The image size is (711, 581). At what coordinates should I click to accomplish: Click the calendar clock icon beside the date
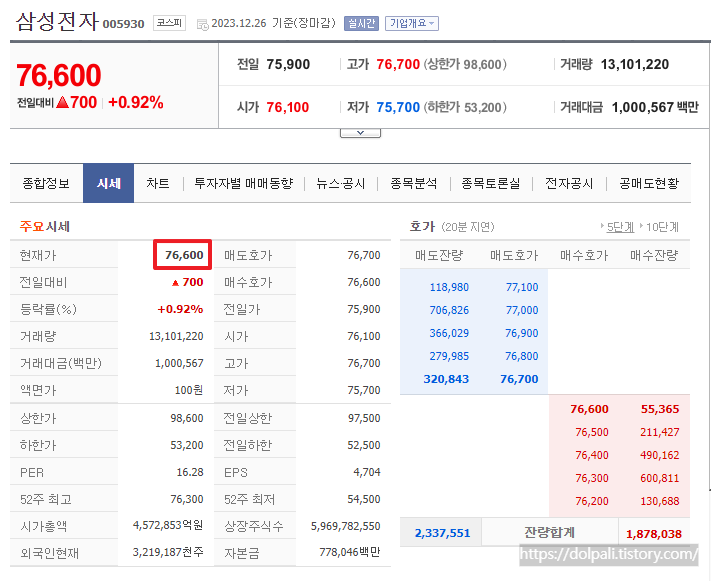pos(203,24)
